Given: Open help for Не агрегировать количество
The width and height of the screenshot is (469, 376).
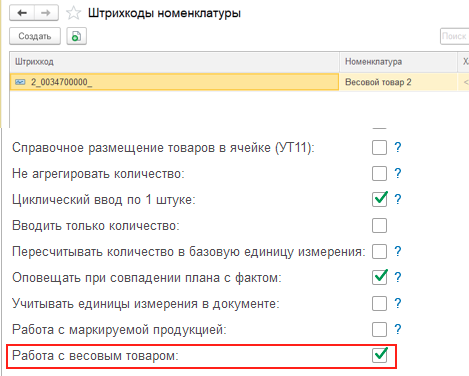Looking at the screenshot, I should [x=398, y=173].
